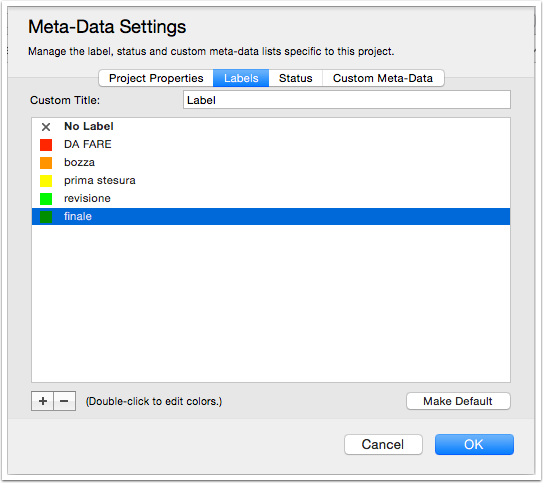543x483 pixels.
Task: Click the X icon beside No Label
Action: [46, 127]
